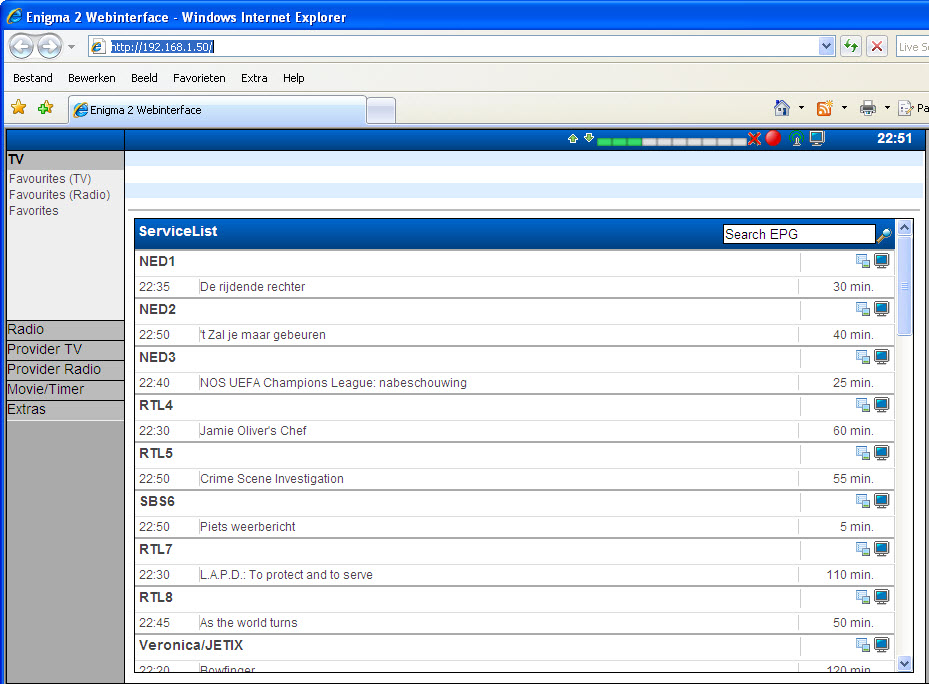Open EPG icon for NED1
The height and width of the screenshot is (684, 929).
(x=863, y=261)
